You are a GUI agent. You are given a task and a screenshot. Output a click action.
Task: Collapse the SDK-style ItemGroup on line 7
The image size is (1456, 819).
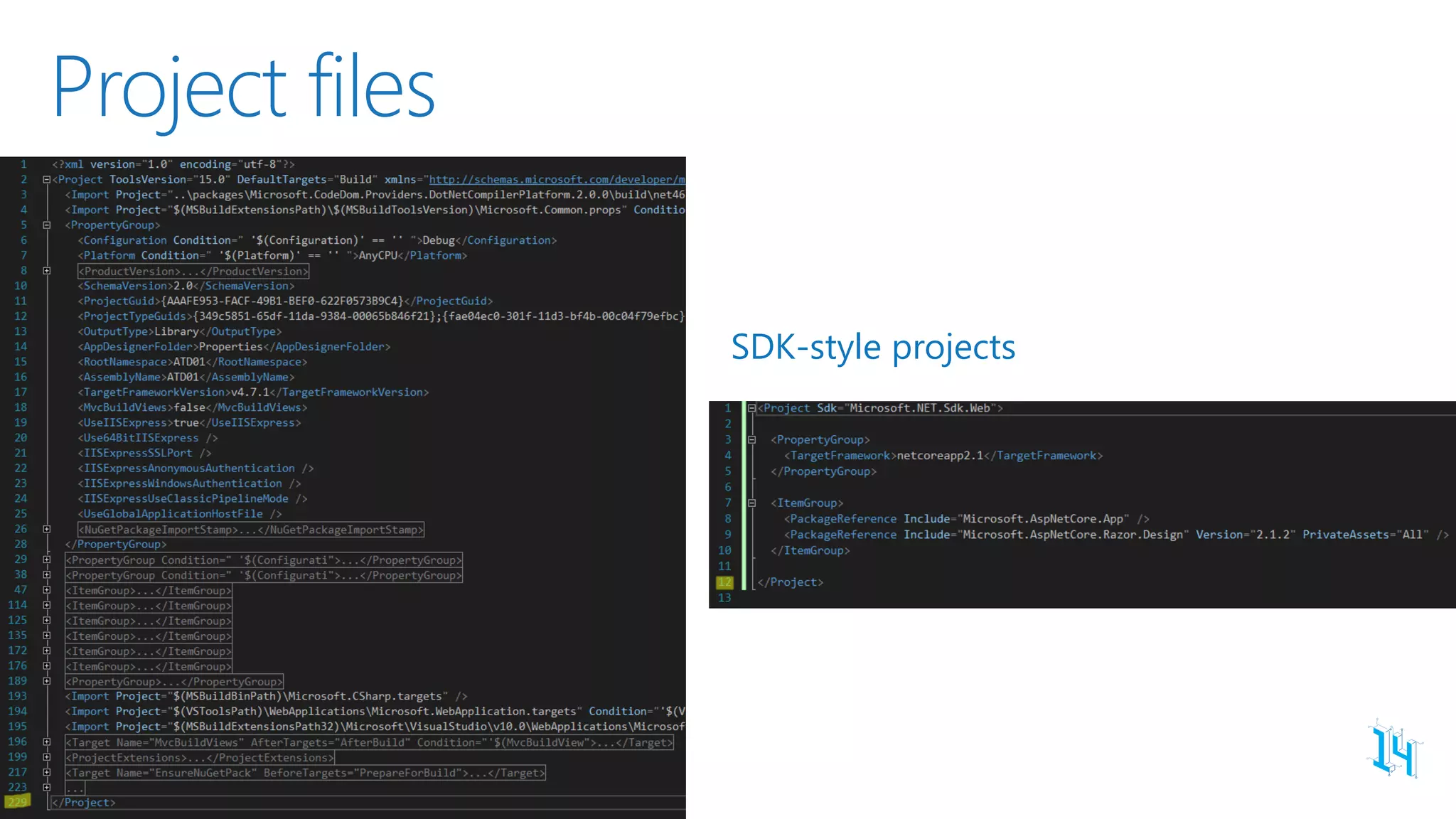point(751,503)
